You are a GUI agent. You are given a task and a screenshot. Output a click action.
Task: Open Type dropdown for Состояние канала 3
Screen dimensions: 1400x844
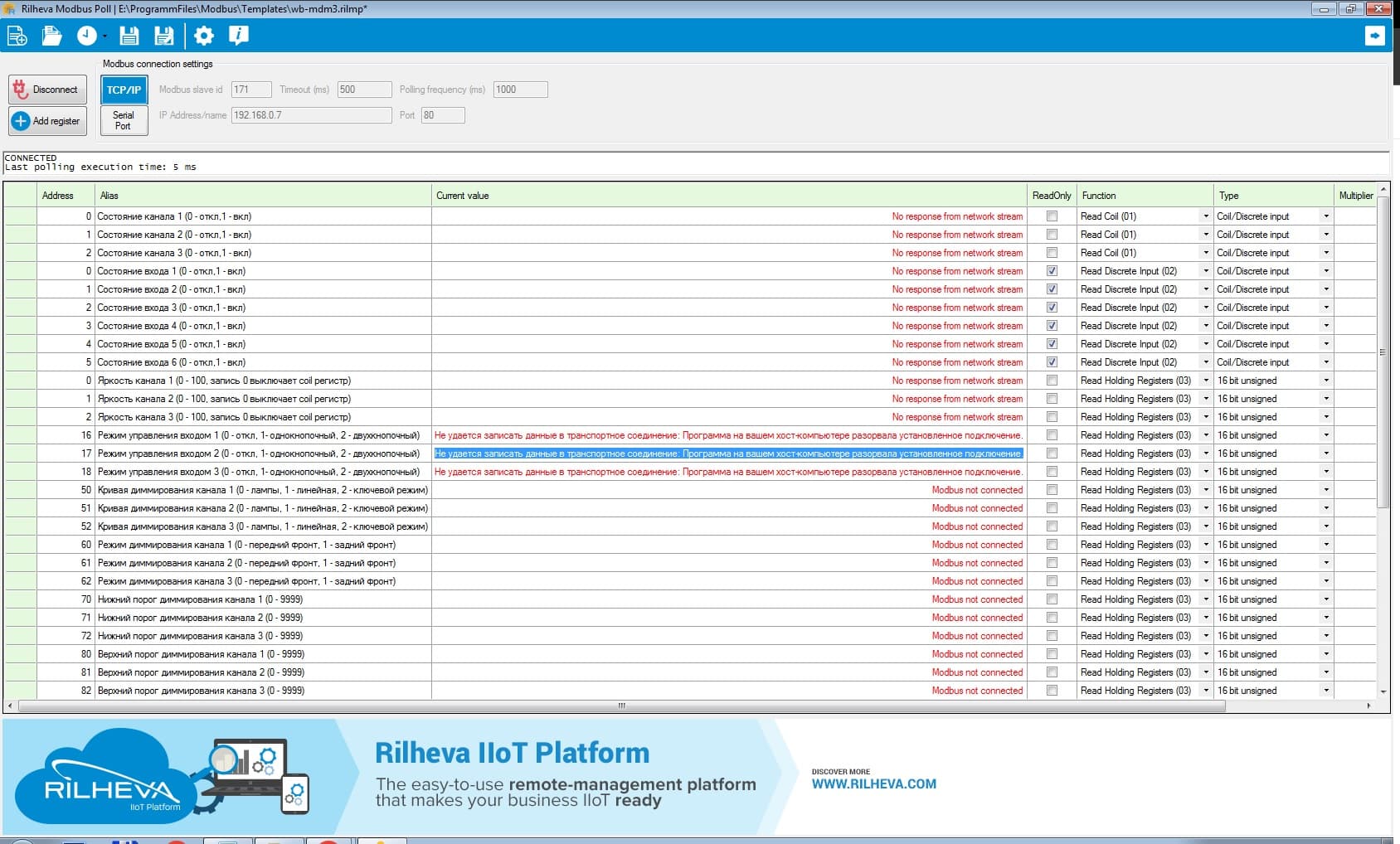[x=1326, y=253]
